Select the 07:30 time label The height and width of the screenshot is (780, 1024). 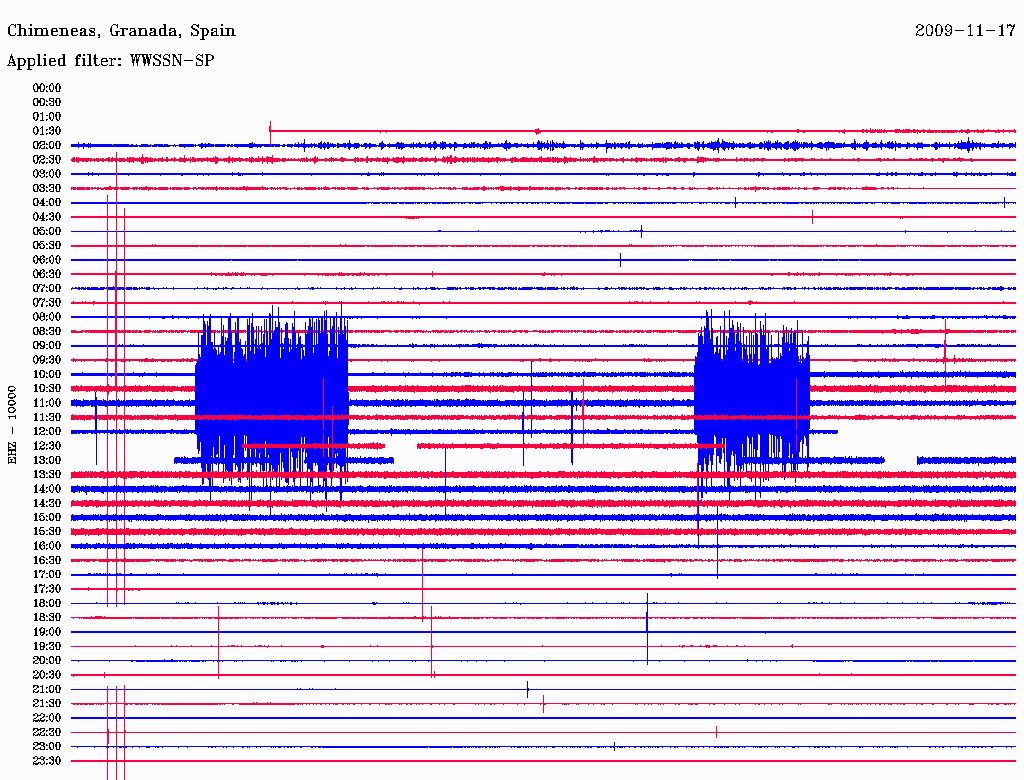pos(47,302)
